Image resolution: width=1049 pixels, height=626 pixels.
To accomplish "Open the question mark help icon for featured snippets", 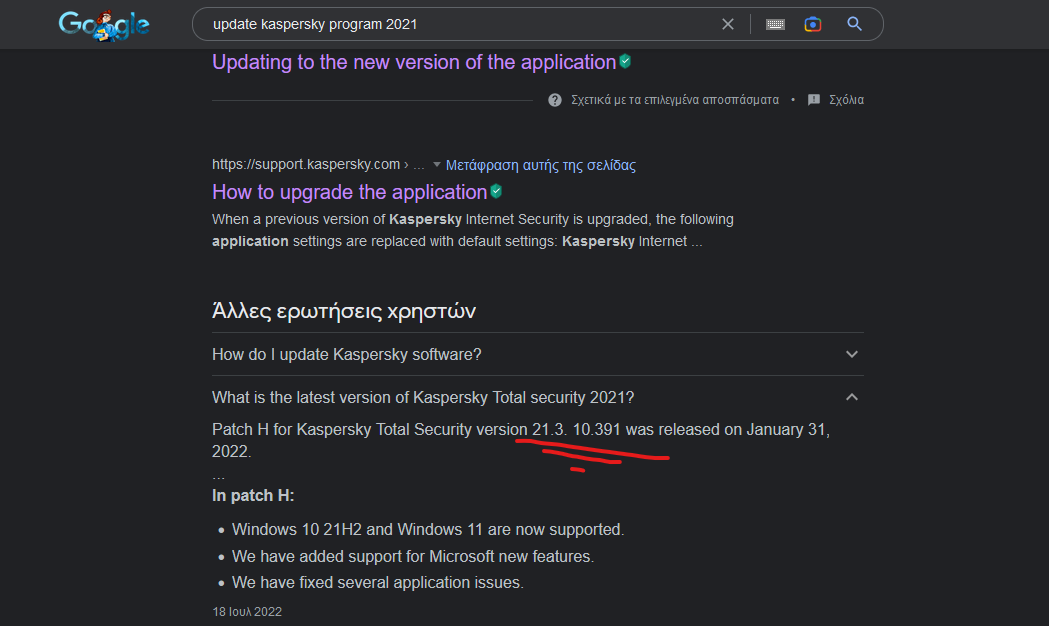I will (555, 100).
